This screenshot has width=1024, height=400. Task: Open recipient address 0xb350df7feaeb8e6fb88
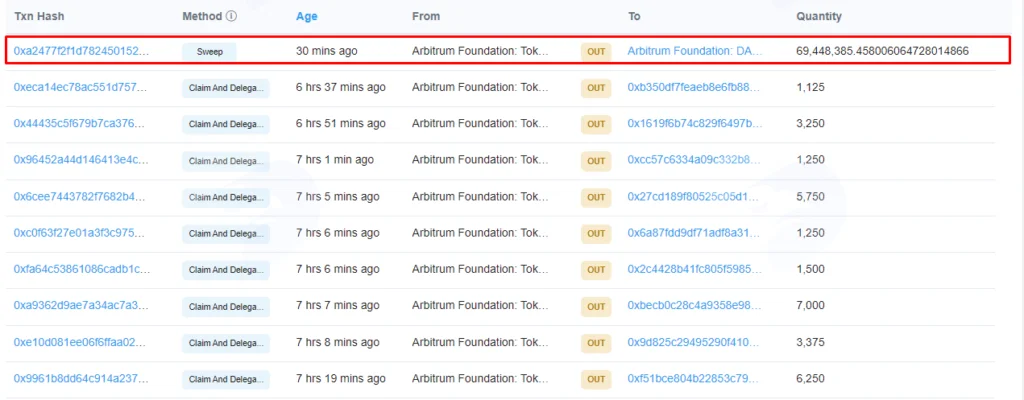[x=695, y=87]
